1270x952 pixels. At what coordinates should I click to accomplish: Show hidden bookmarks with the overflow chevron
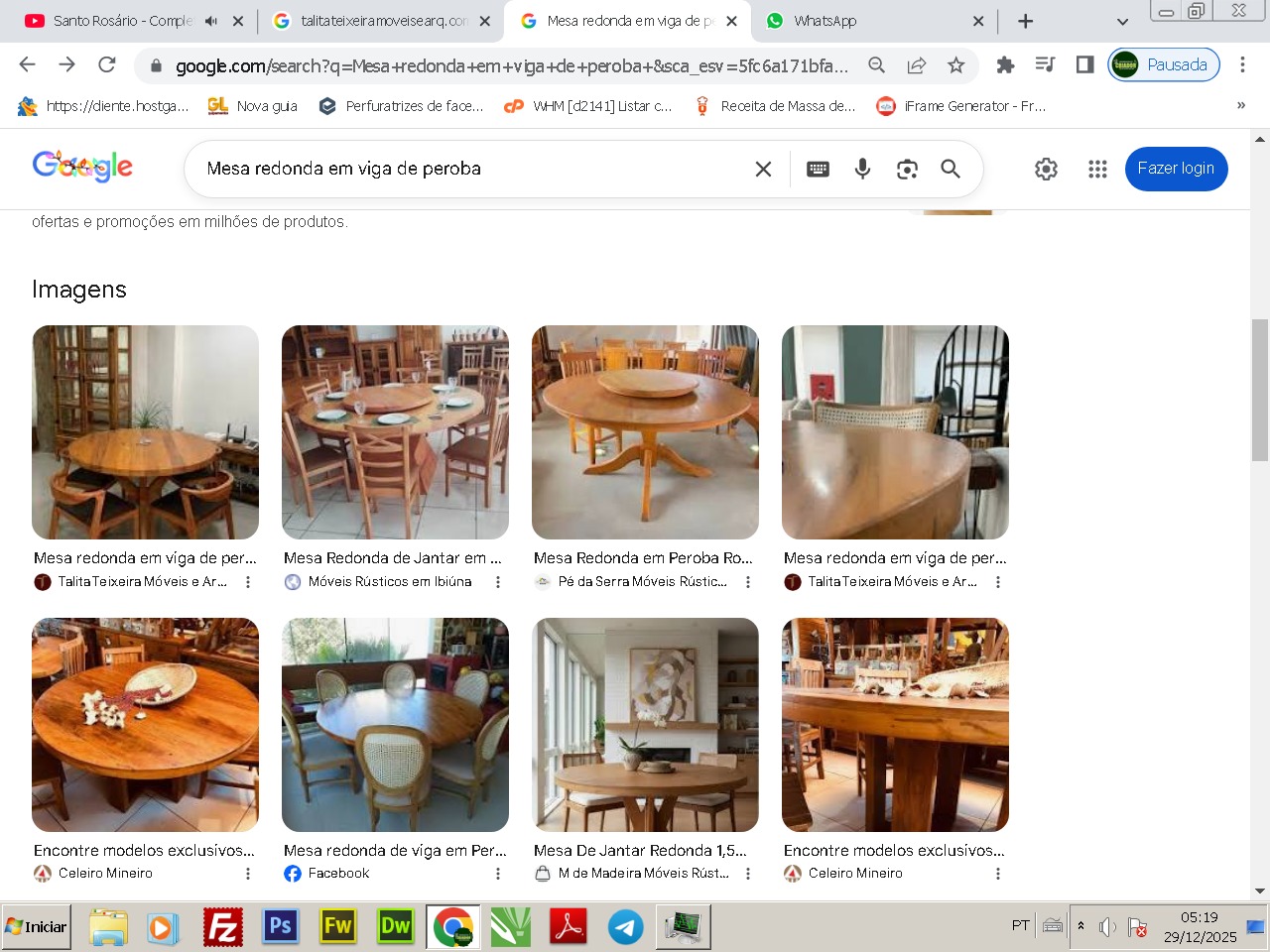[1240, 106]
